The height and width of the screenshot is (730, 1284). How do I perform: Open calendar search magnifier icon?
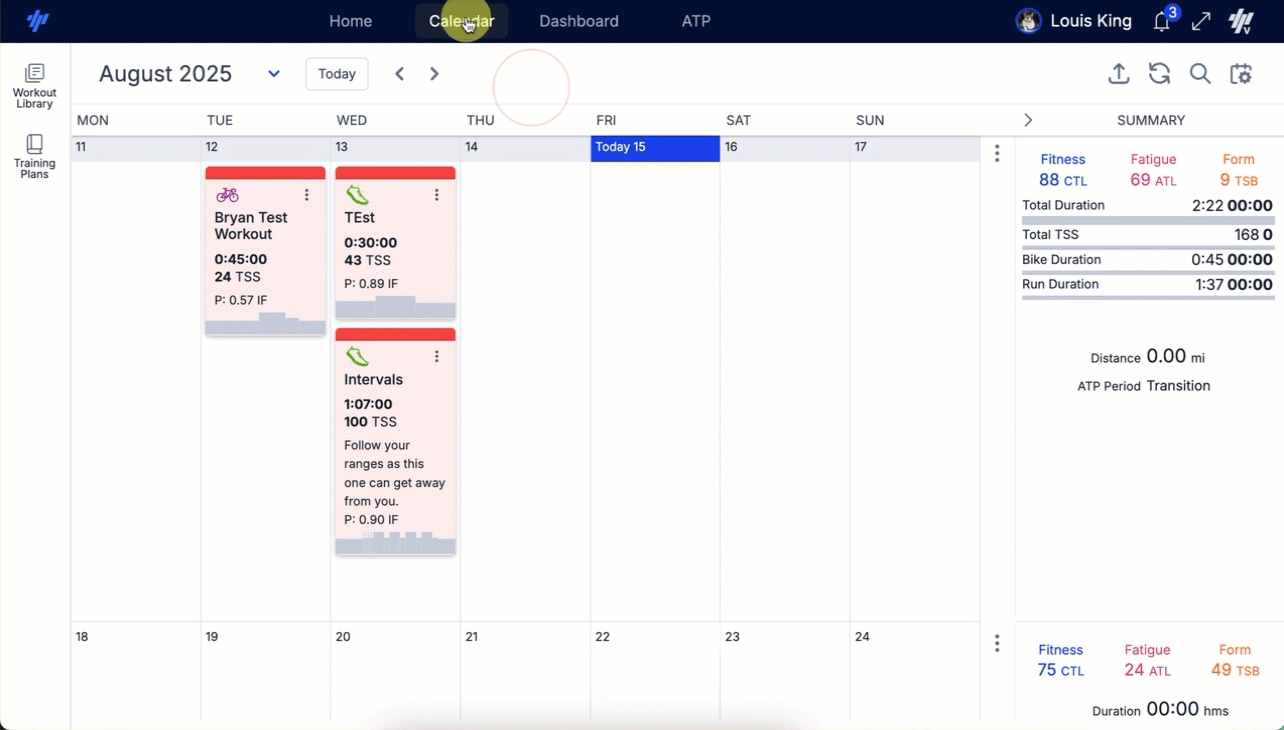click(x=1200, y=74)
